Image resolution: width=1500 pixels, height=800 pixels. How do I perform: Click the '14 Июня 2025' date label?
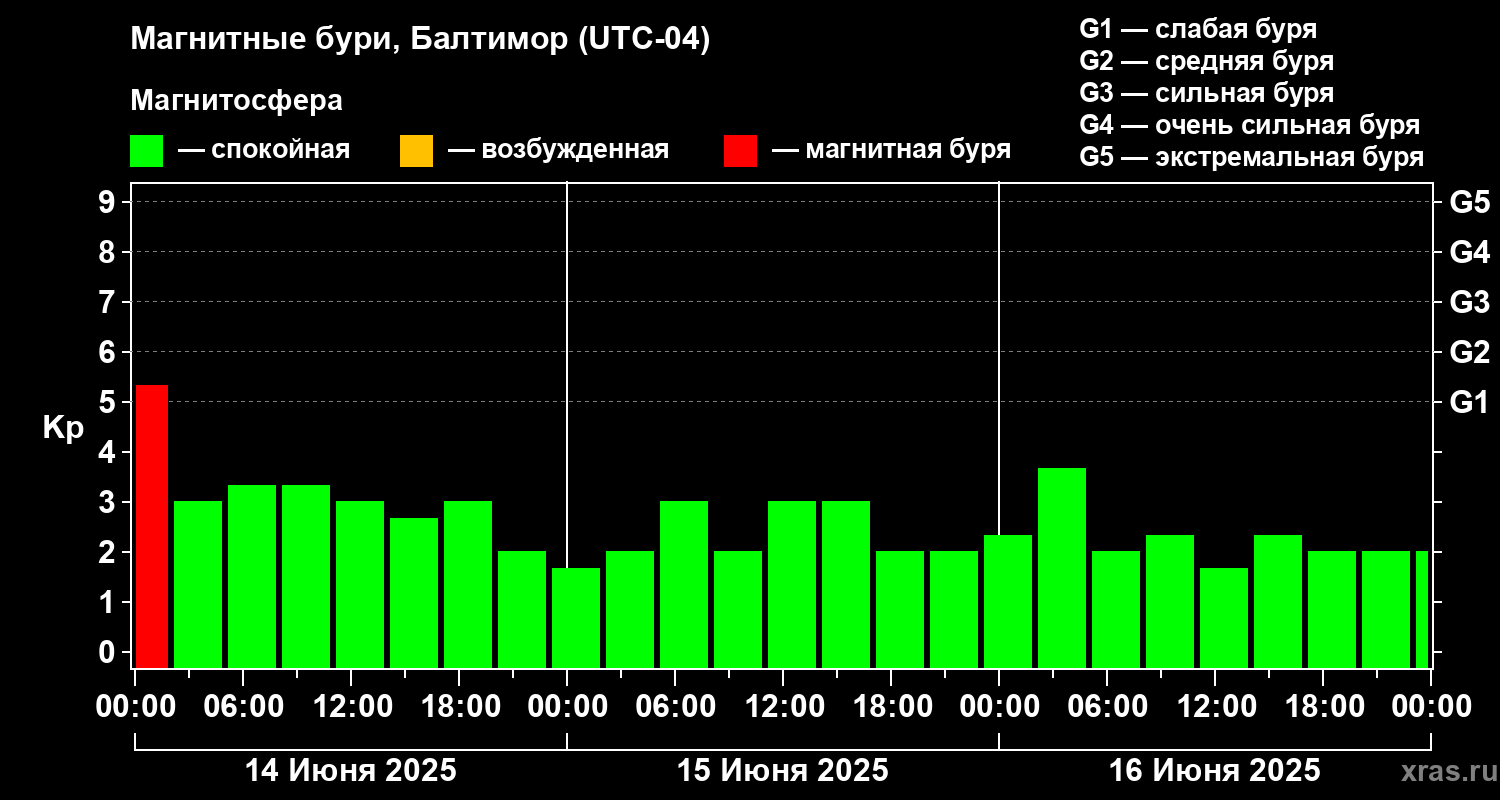pyautogui.click(x=351, y=771)
